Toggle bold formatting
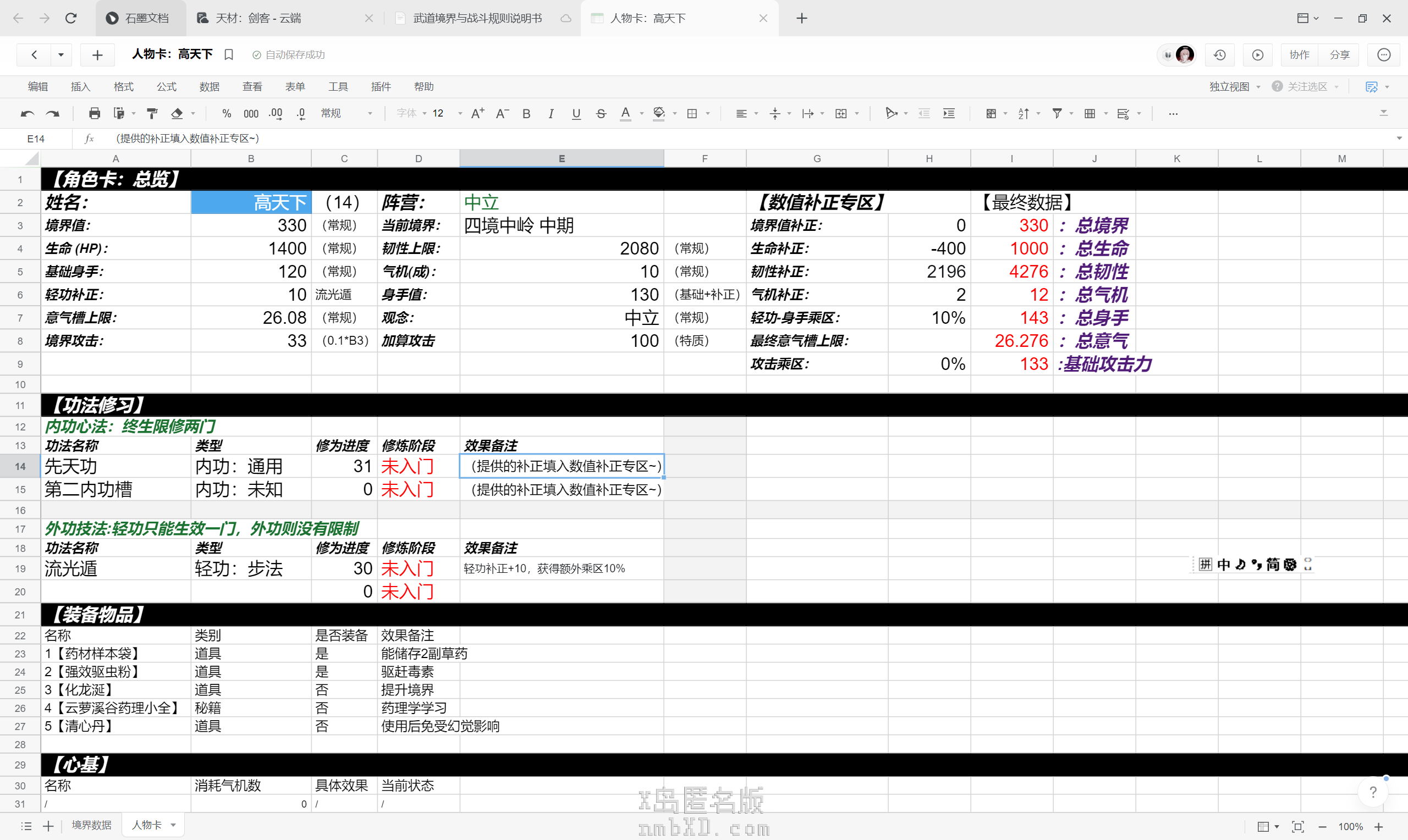1408x840 pixels. (526, 114)
